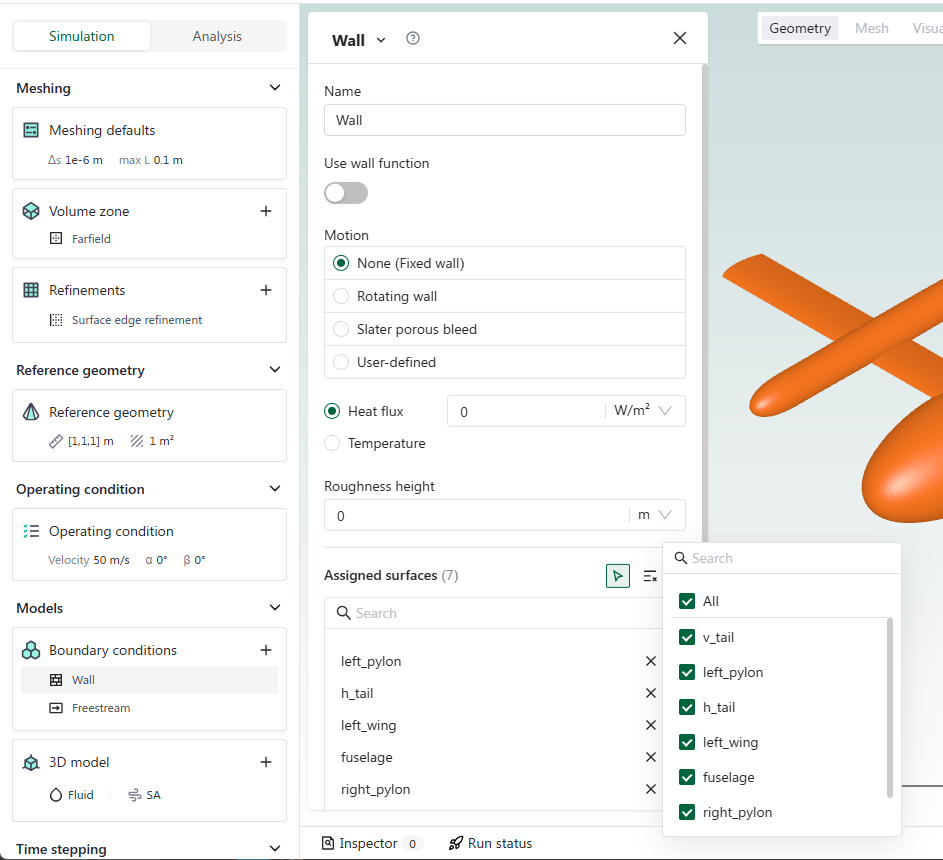
Task: Toggle the Use wall function switch
Action: 346,193
